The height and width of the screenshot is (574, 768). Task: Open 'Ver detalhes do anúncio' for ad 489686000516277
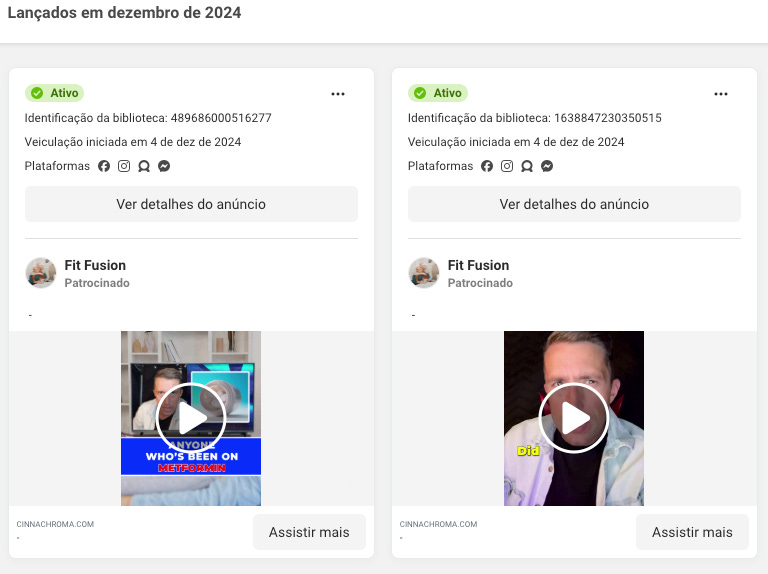coord(191,204)
